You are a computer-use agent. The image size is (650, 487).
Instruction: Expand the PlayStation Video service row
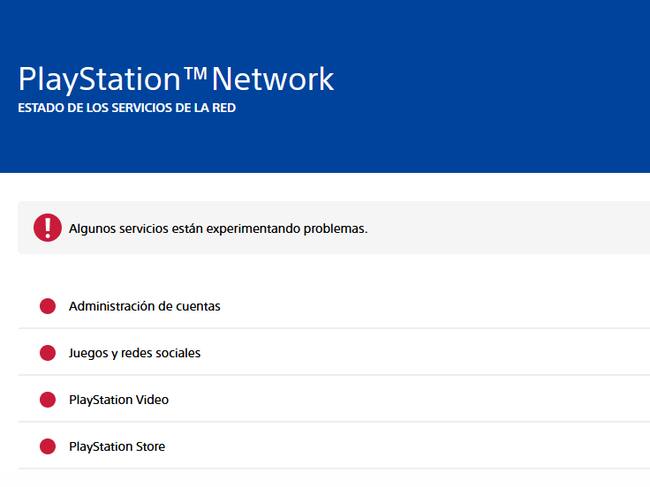400,400
